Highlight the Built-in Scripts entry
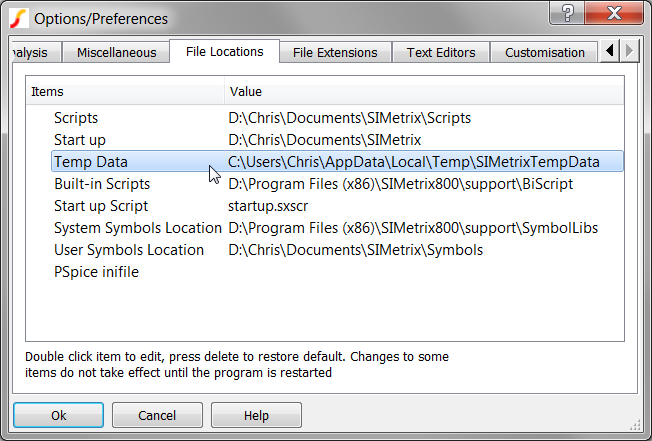The image size is (652, 441). pyautogui.click(x=102, y=184)
